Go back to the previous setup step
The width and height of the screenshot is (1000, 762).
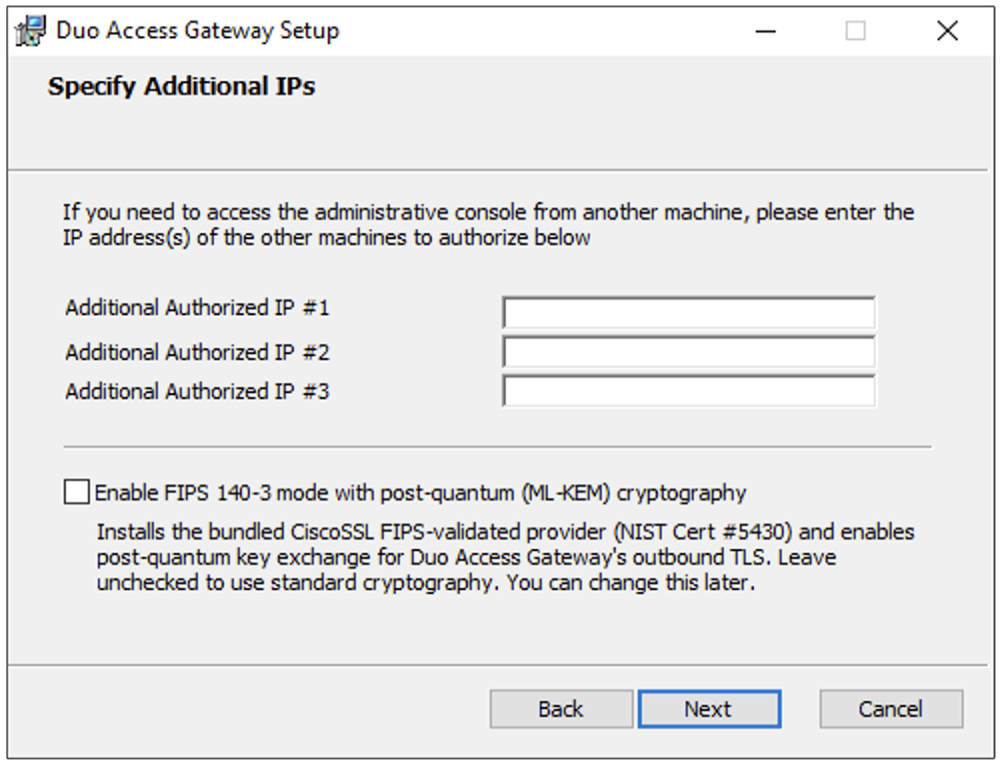561,708
